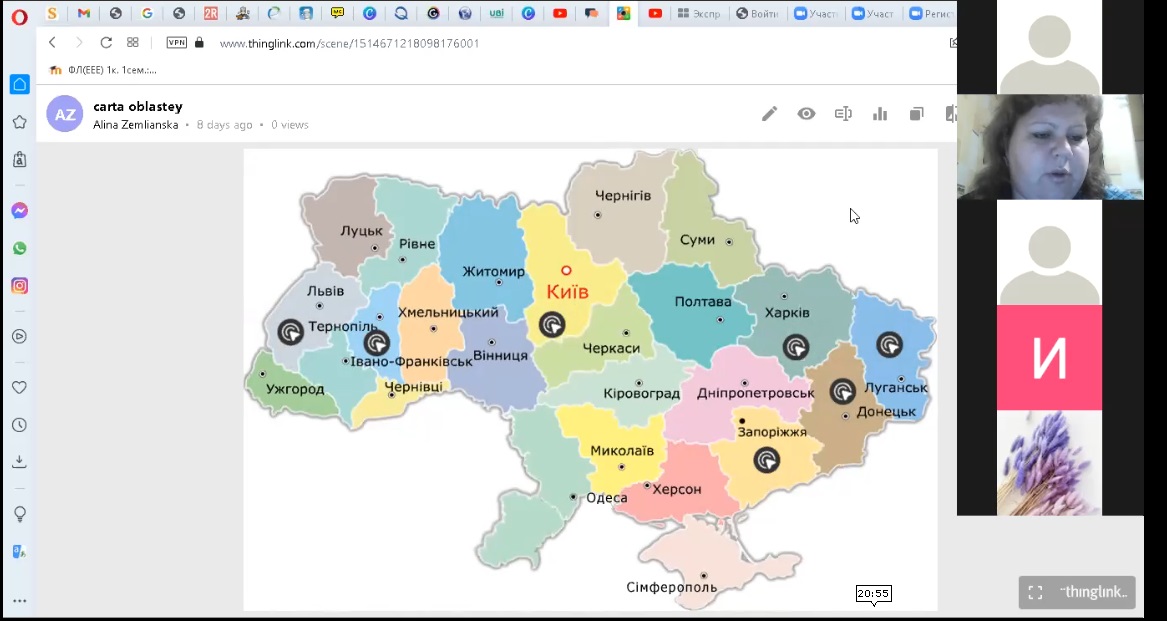The height and width of the screenshot is (621, 1167).
Task: Open the hotspot marker in Запоріжжя region
Action: (x=767, y=459)
